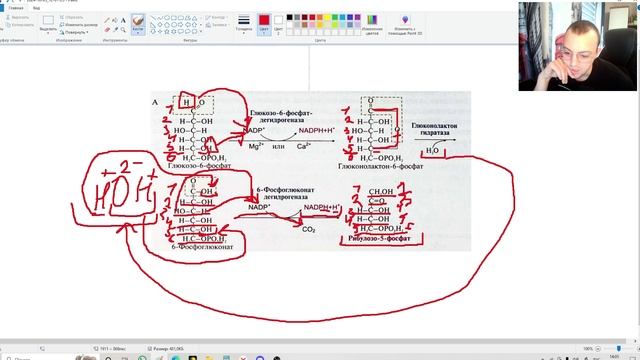Open WhatsApp from the taskbar
The image size is (640, 360).
coord(142,358)
